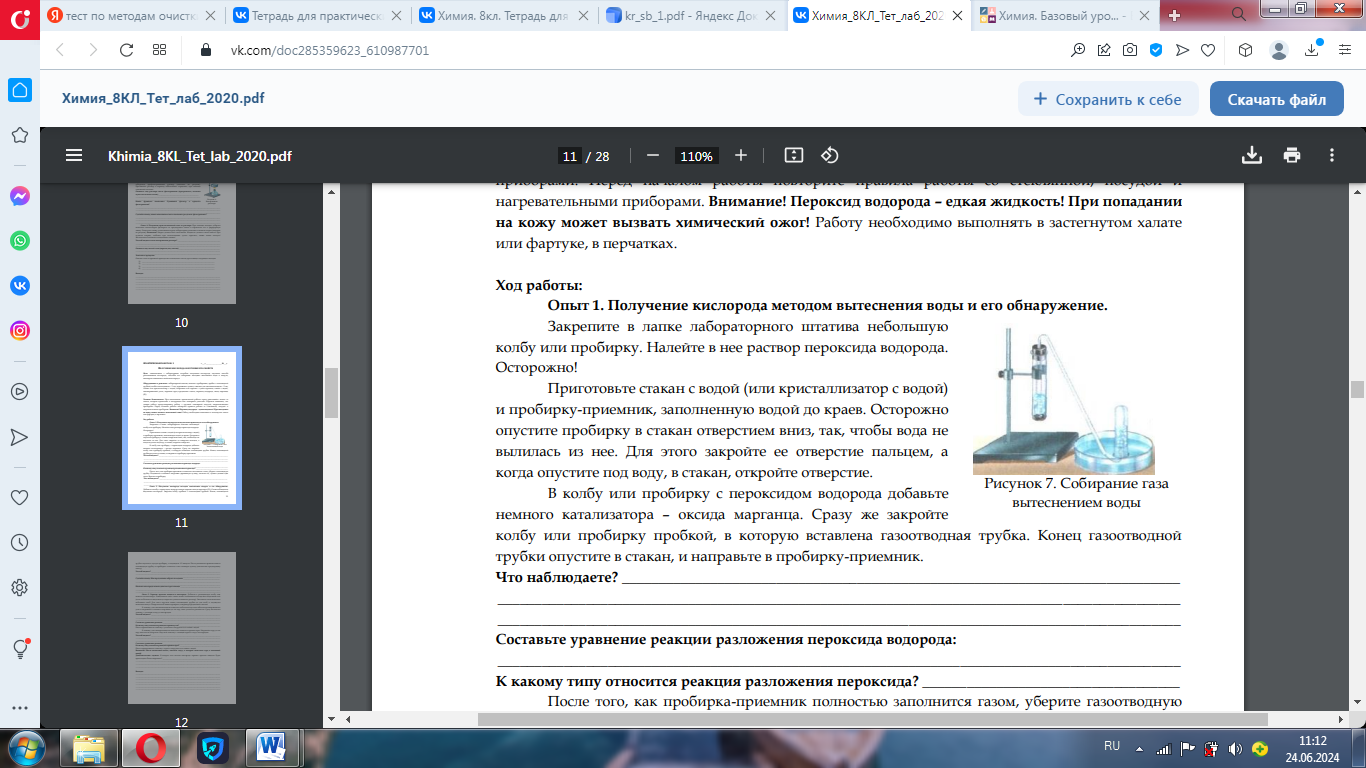This screenshot has width=1366, height=768.
Task: Open the lightbulb tips icon in sidebar
Action: click(19, 648)
